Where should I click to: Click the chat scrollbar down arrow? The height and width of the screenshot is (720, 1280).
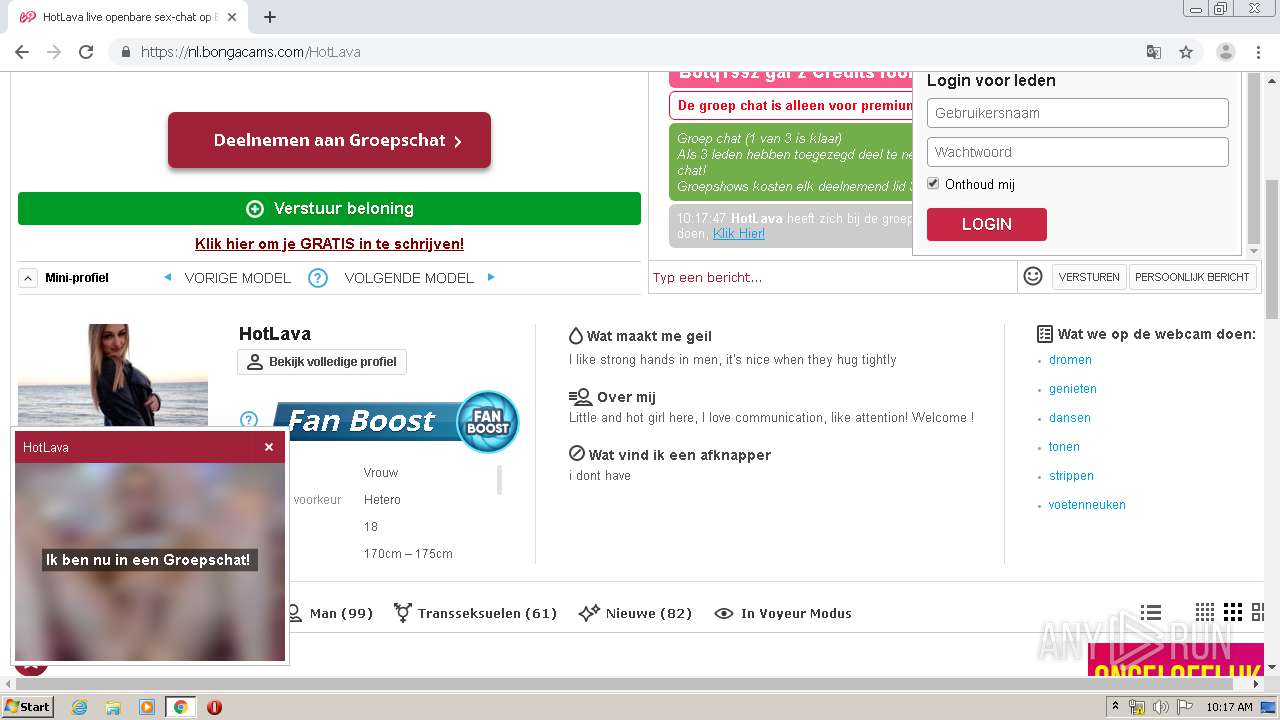(1255, 251)
